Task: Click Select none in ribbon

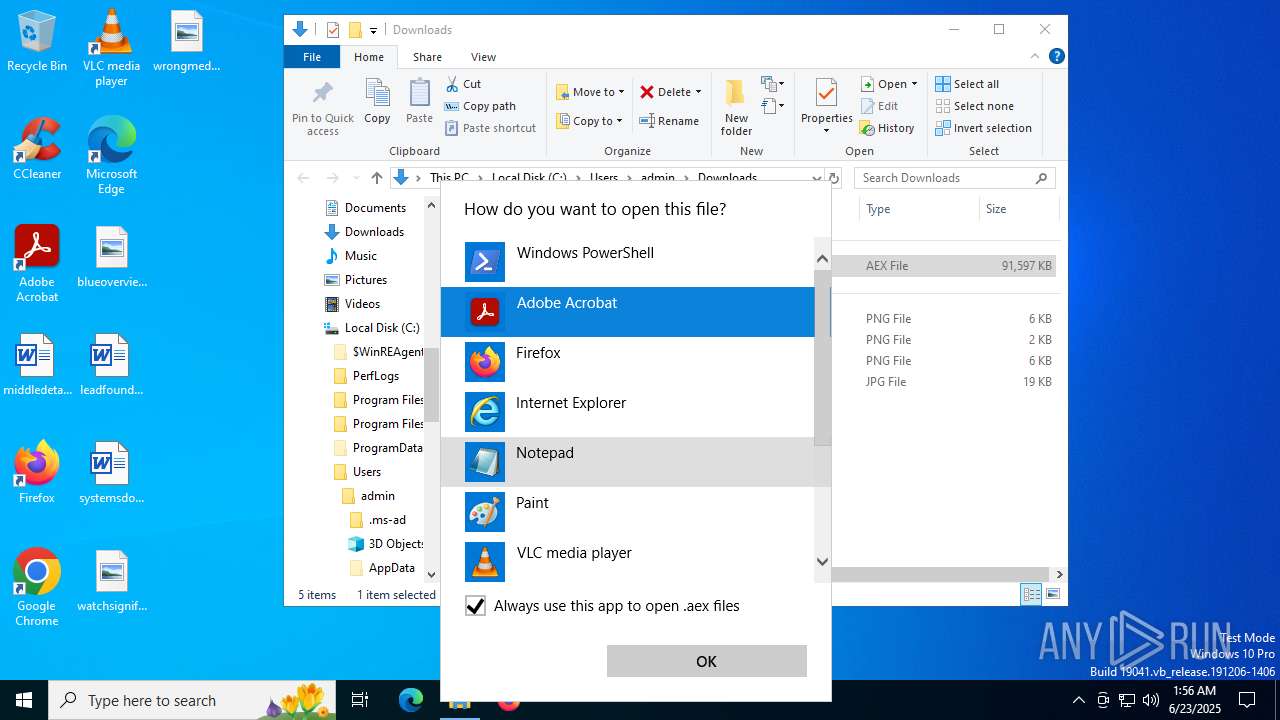Action: 974,106
